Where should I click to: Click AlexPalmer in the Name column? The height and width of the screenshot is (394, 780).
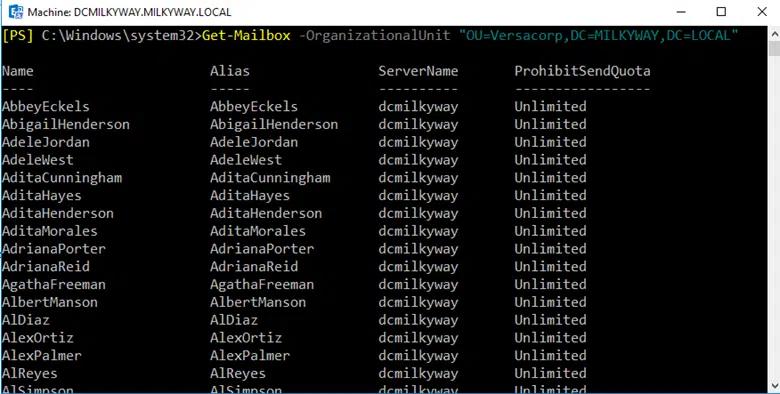(x=42, y=356)
